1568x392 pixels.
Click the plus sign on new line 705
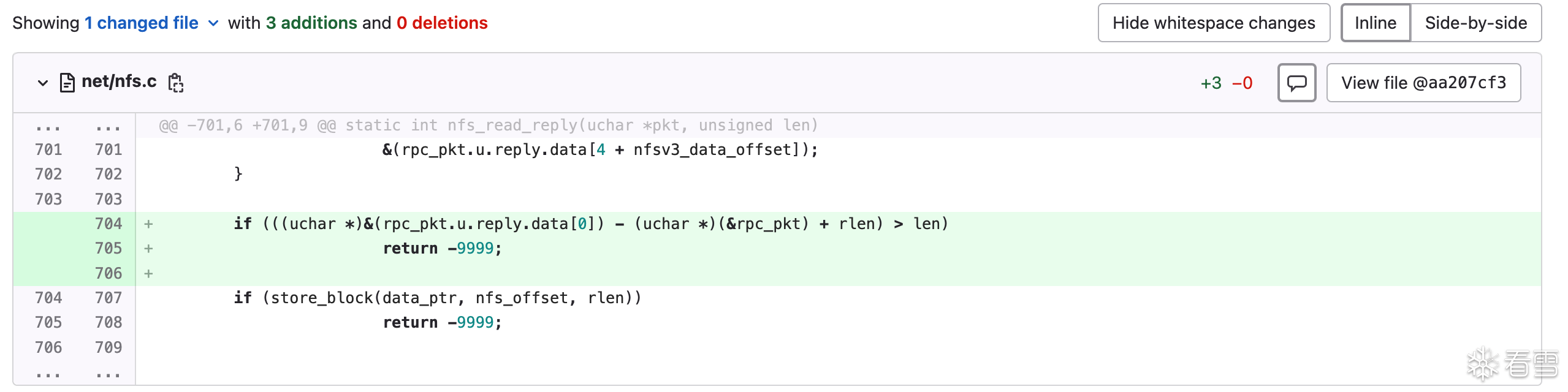[x=148, y=249]
